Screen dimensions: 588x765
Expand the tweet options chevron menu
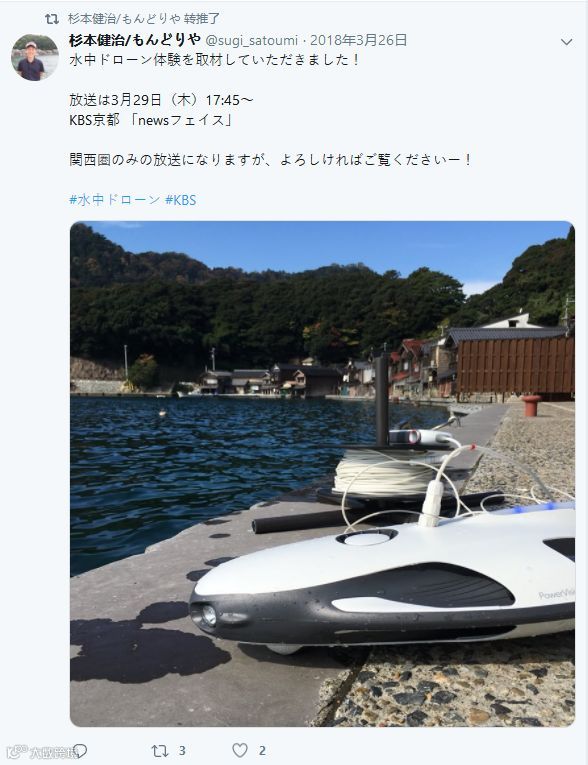[x=566, y=42]
